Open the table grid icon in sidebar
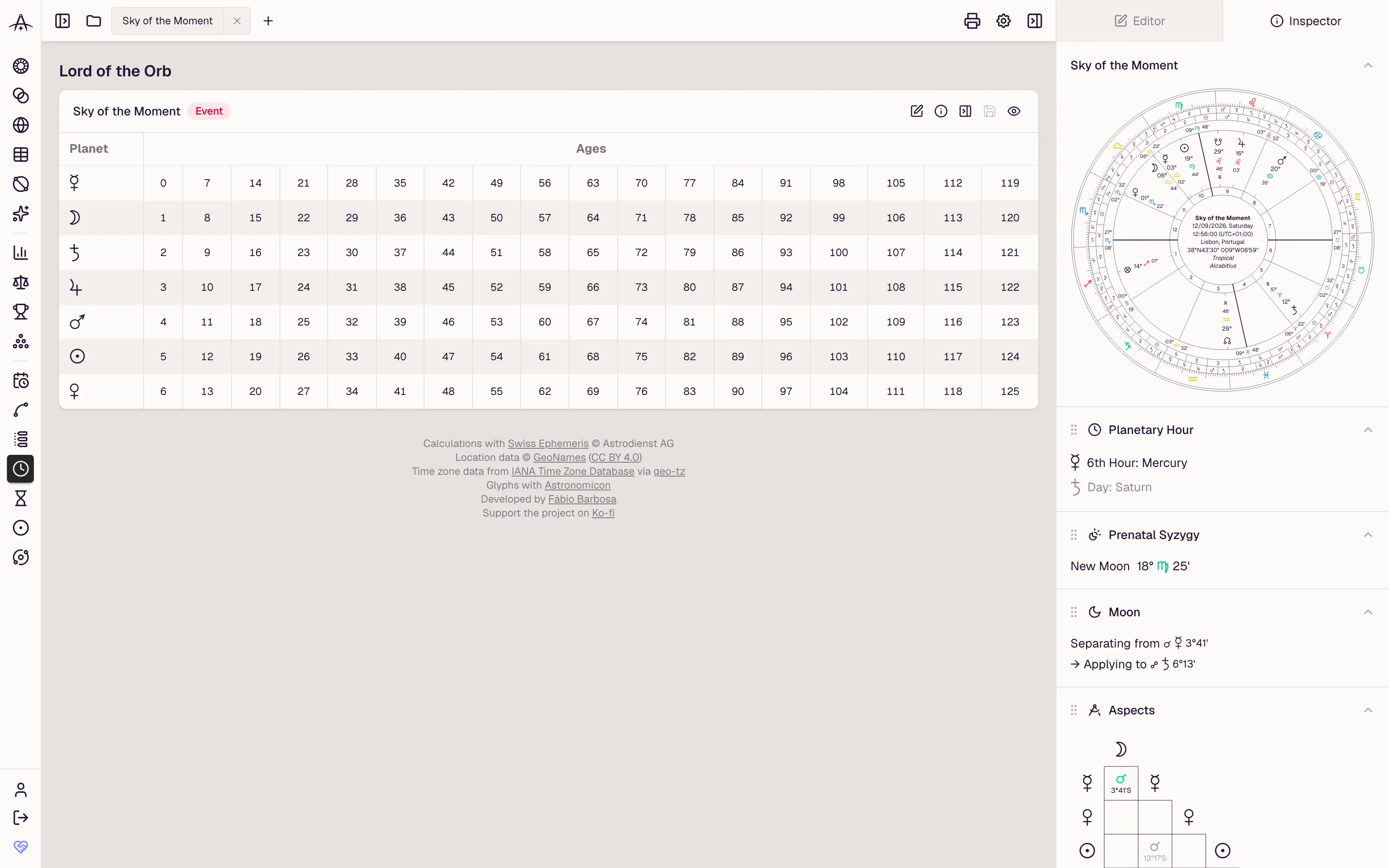1389x868 pixels. click(21, 155)
